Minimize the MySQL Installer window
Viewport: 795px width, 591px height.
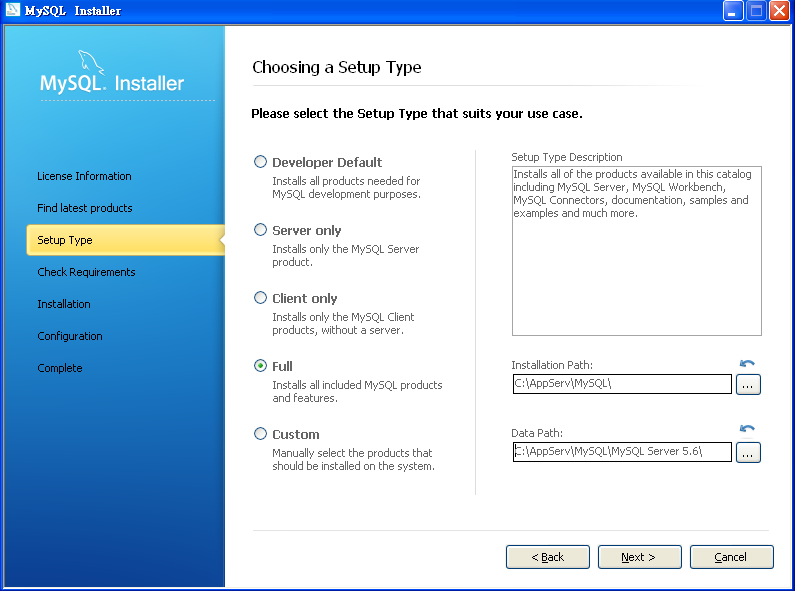click(733, 11)
